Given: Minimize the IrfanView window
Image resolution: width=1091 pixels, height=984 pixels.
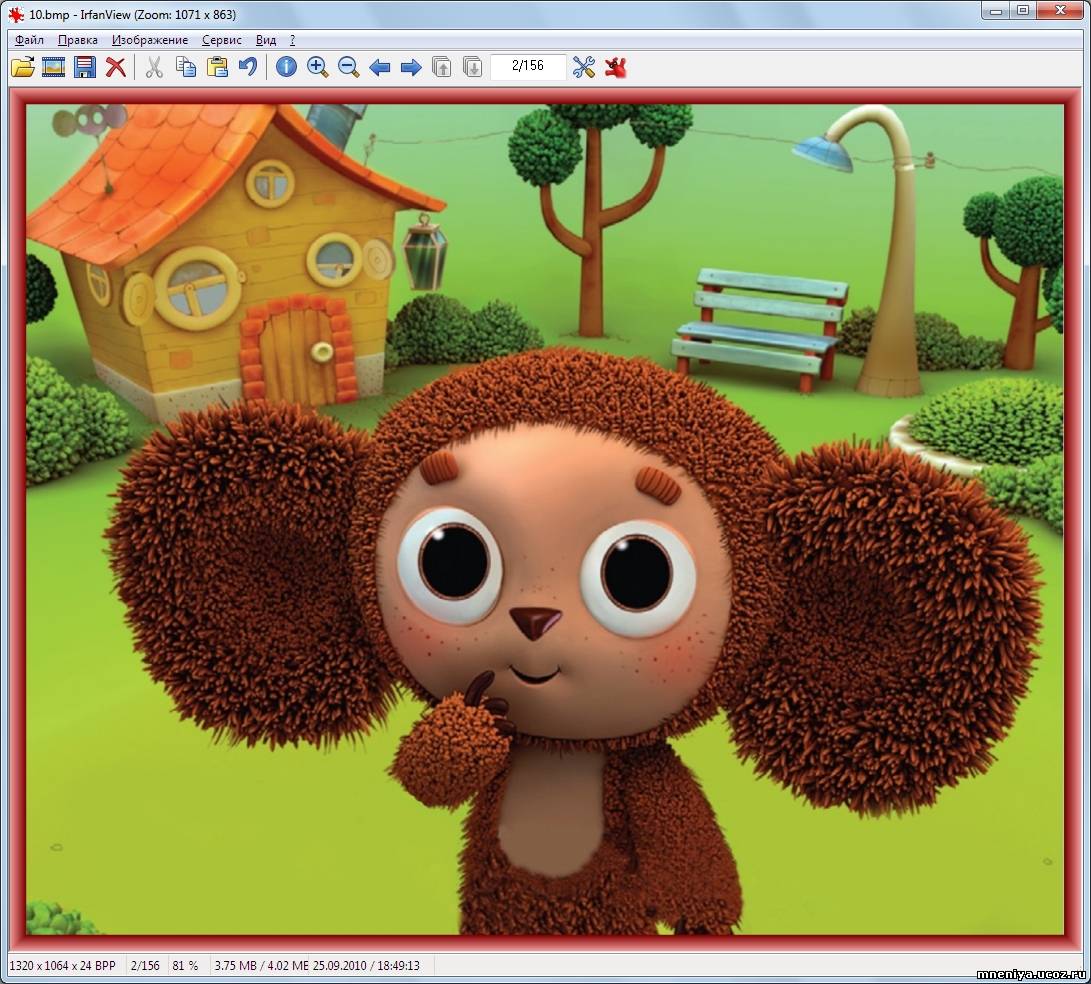Looking at the screenshot, I should click(x=996, y=10).
